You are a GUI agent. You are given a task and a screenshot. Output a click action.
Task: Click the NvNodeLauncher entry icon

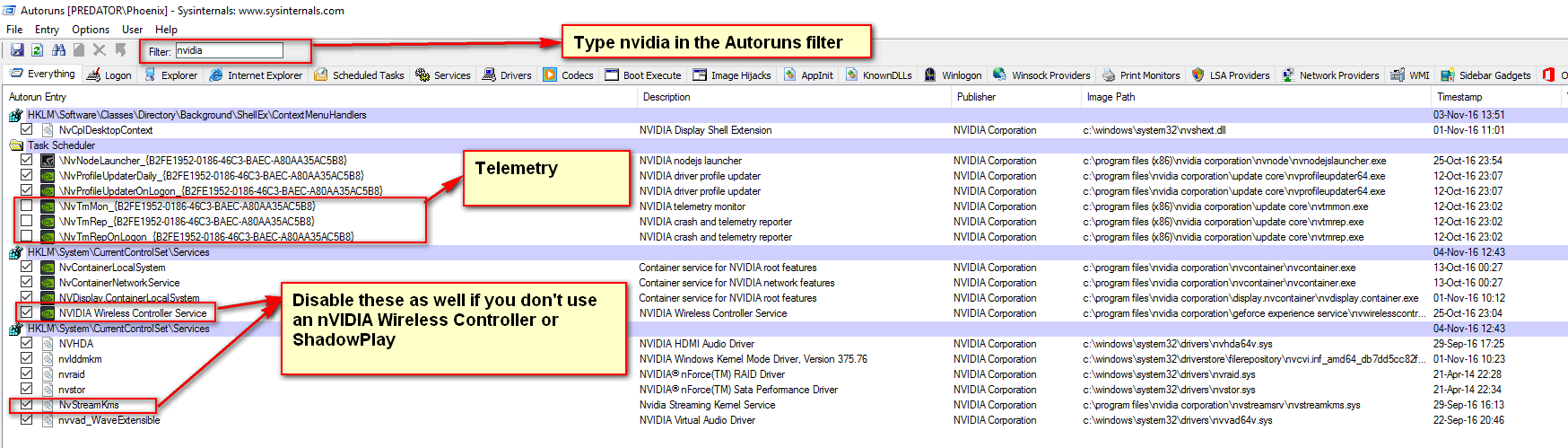tap(48, 161)
